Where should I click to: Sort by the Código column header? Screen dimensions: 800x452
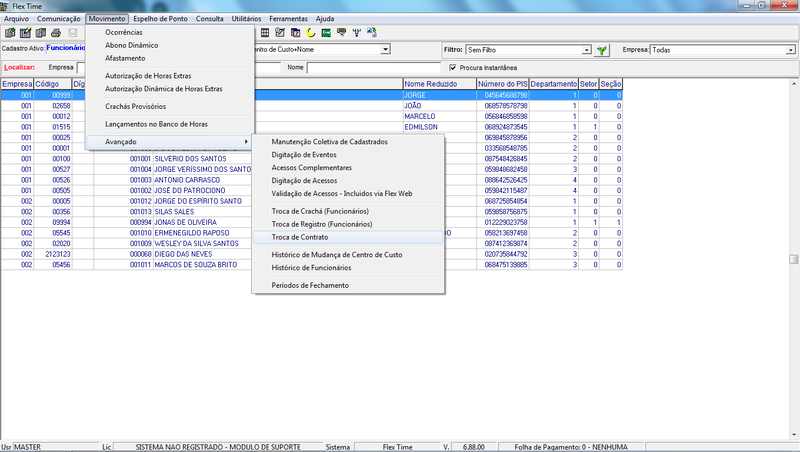[53, 84]
